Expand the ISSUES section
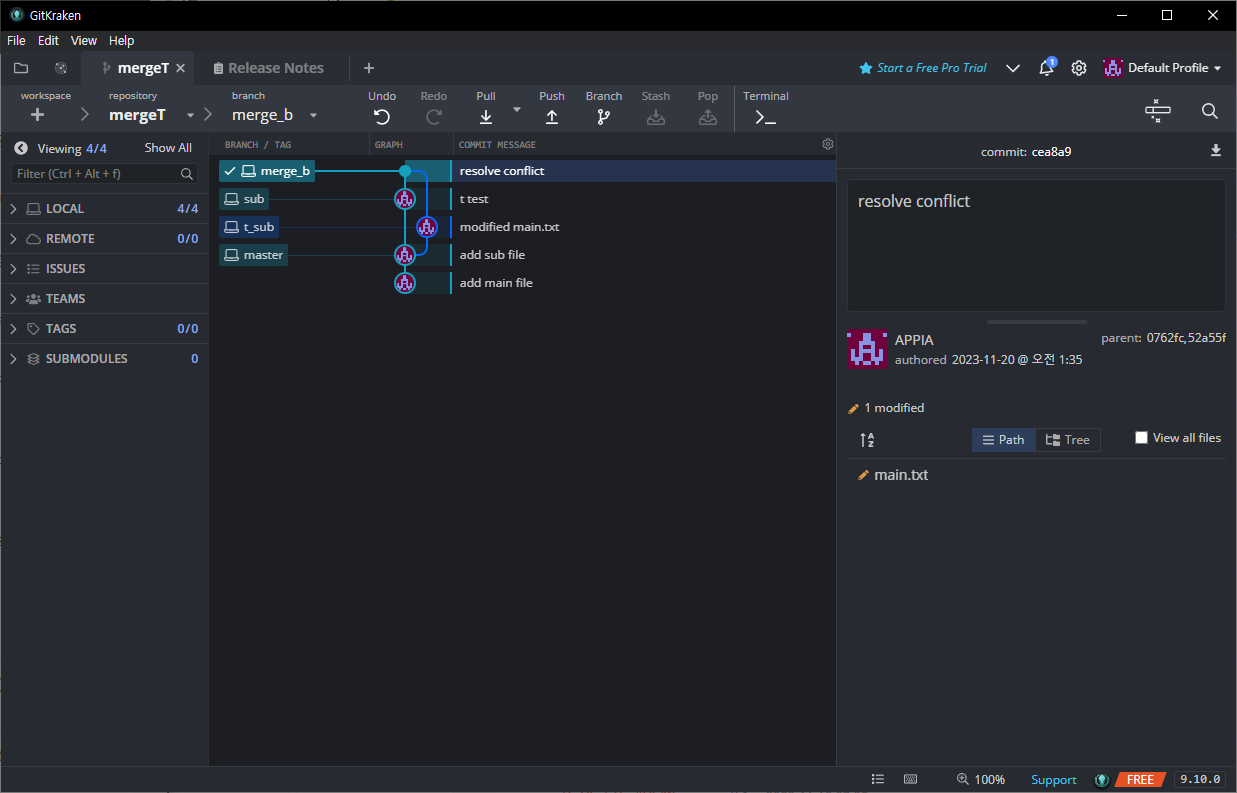This screenshot has height=793, width=1237. pyautogui.click(x=104, y=269)
